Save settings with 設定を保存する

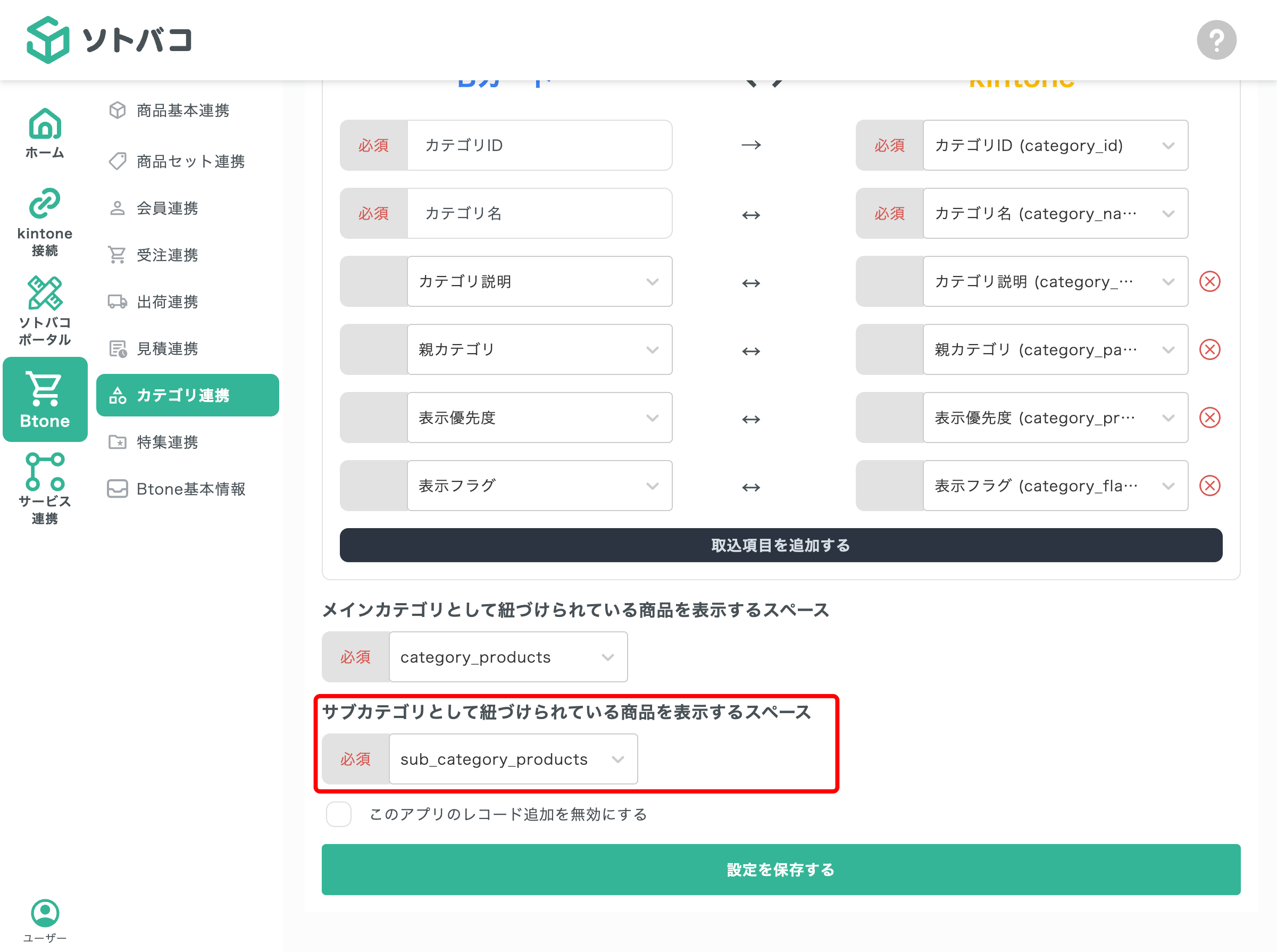780,870
